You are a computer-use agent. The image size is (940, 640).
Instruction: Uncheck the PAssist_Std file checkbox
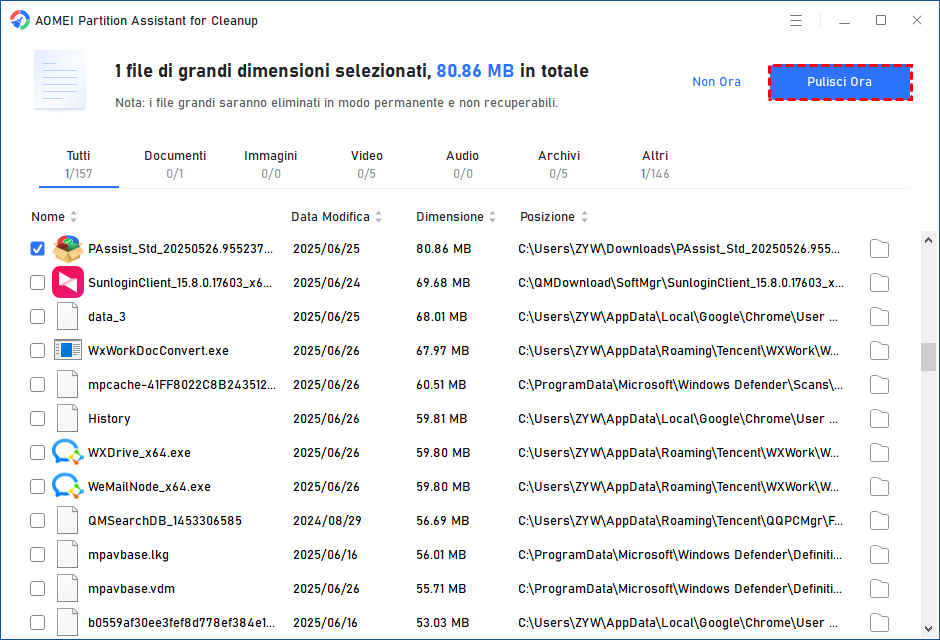click(x=37, y=249)
